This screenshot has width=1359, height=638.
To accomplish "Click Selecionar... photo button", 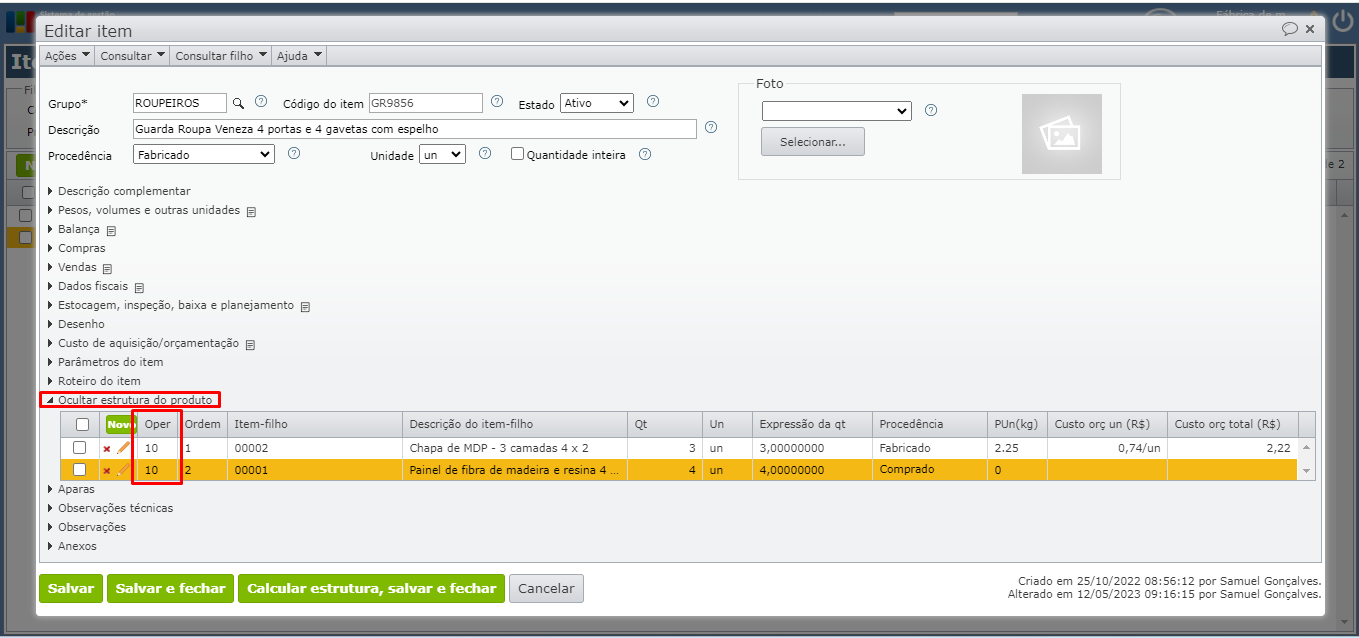I will click(813, 142).
